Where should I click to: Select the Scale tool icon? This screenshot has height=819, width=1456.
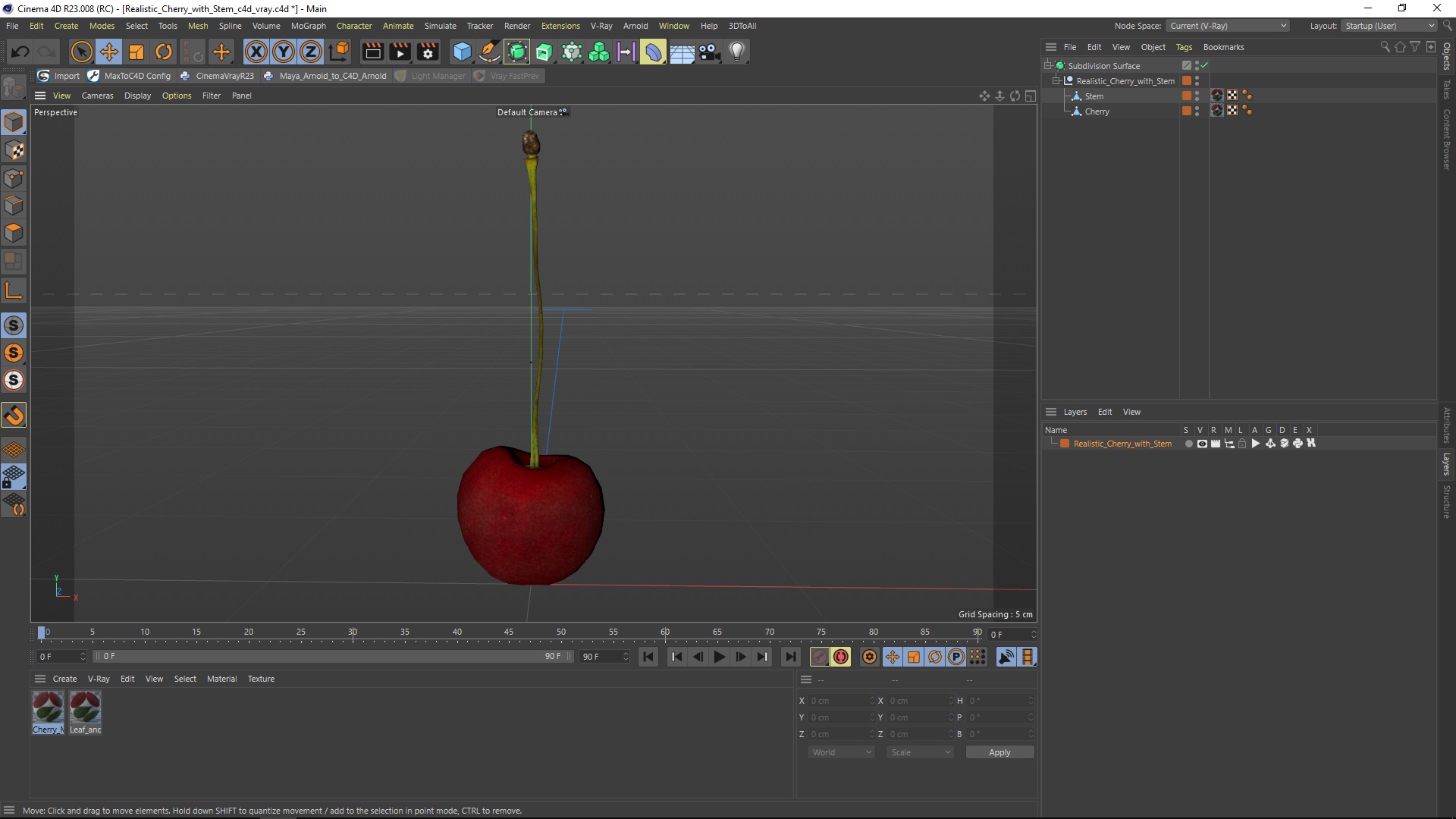(136, 51)
